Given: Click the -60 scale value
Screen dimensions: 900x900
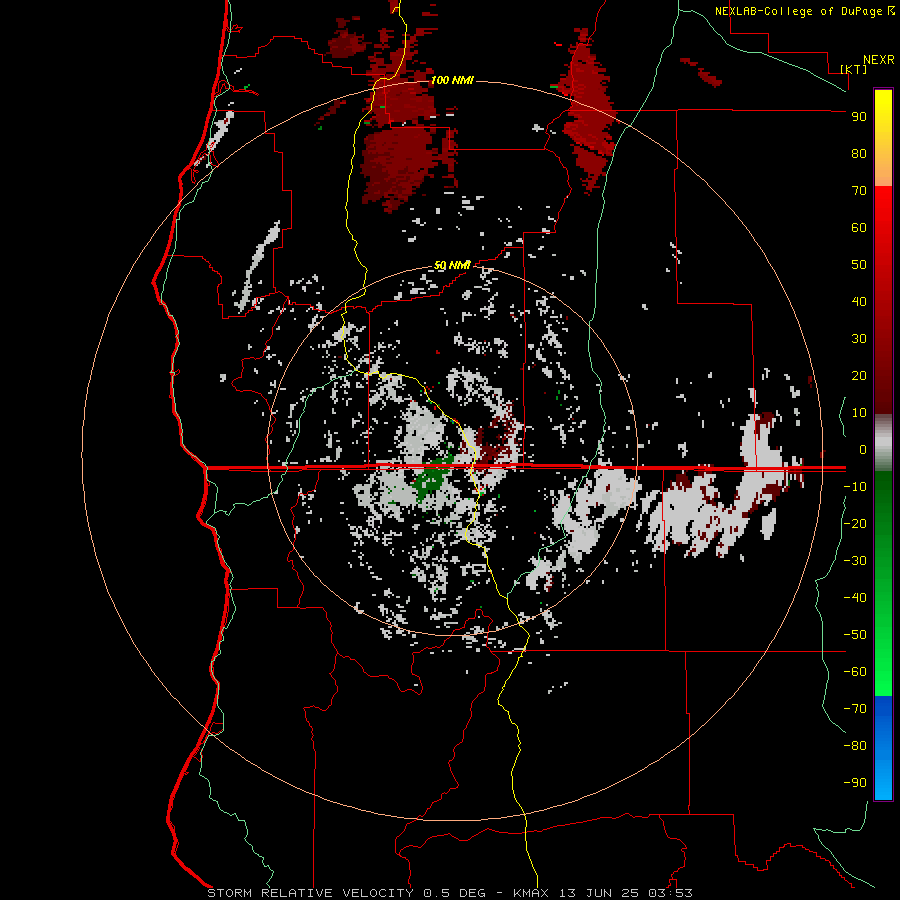Looking at the screenshot, I should point(855,672).
